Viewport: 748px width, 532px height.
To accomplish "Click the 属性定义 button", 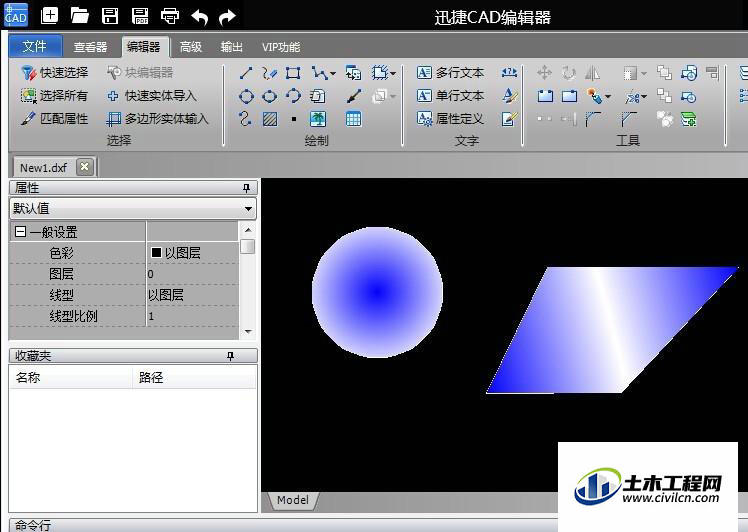I will pyautogui.click(x=451, y=118).
